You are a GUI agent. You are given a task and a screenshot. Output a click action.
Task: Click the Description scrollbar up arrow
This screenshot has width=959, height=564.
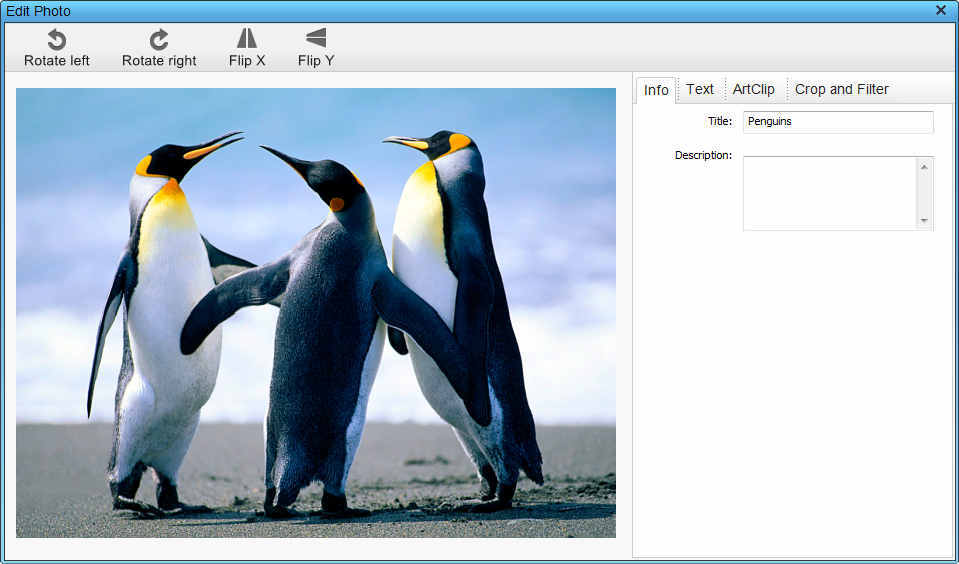pyautogui.click(x=924, y=166)
